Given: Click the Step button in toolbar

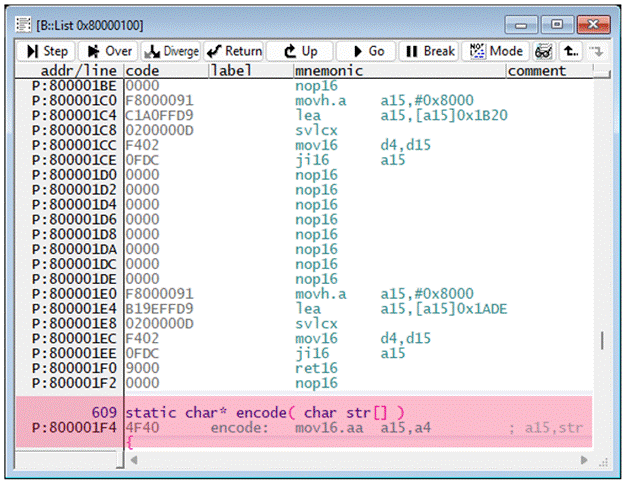Looking at the screenshot, I should tap(47, 51).
